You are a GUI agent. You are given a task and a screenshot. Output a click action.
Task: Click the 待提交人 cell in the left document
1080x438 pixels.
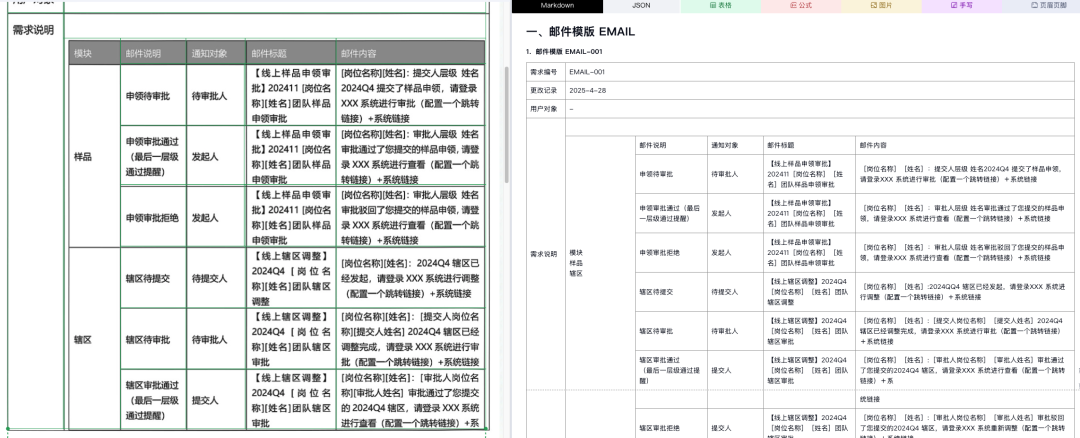216,278
